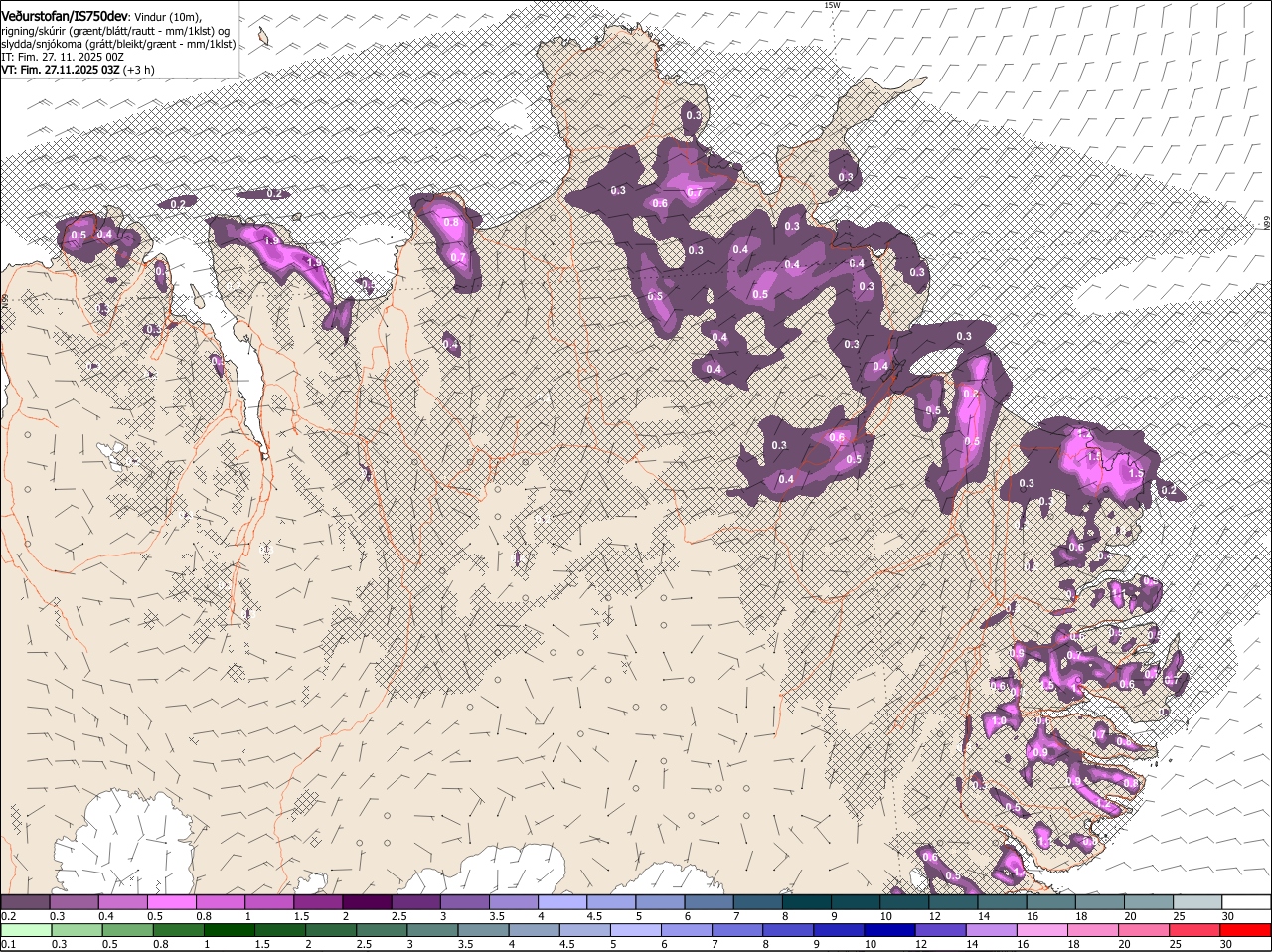1272x952 pixels.
Task: Select the bright pink snow swatch between 0.5 and 0.8
Action: [x=172, y=902]
